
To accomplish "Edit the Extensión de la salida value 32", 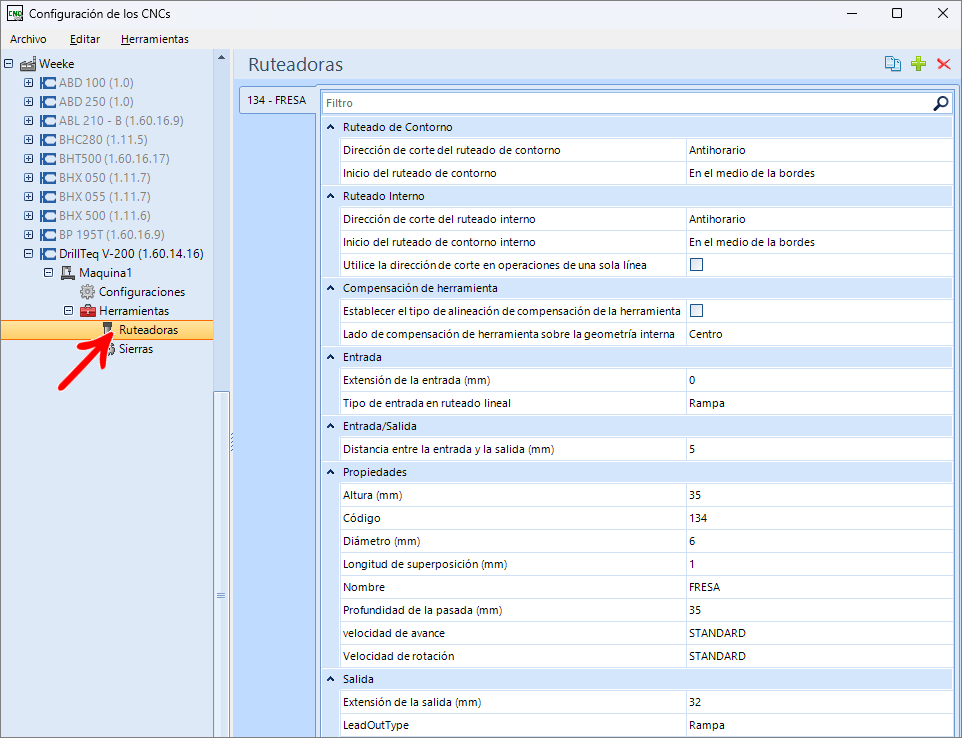I will click(x=819, y=702).
